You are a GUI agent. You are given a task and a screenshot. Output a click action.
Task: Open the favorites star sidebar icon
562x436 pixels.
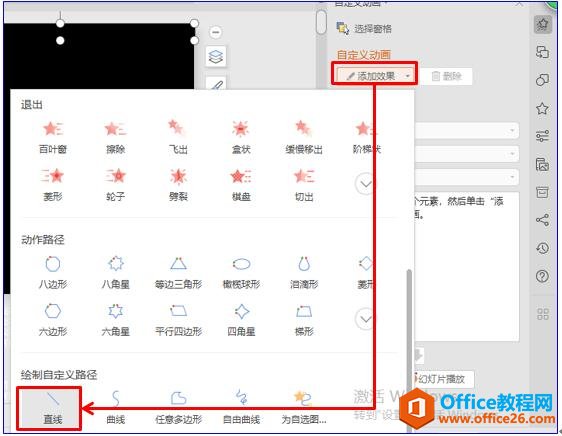(x=542, y=108)
